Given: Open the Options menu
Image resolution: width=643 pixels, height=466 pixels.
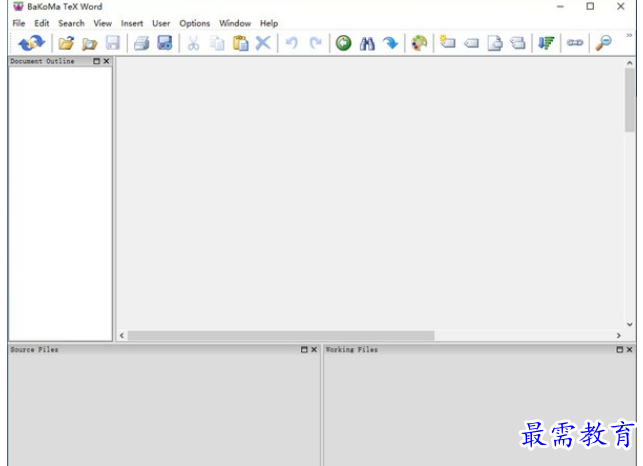Looking at the screenshot, I should point(195,23).
